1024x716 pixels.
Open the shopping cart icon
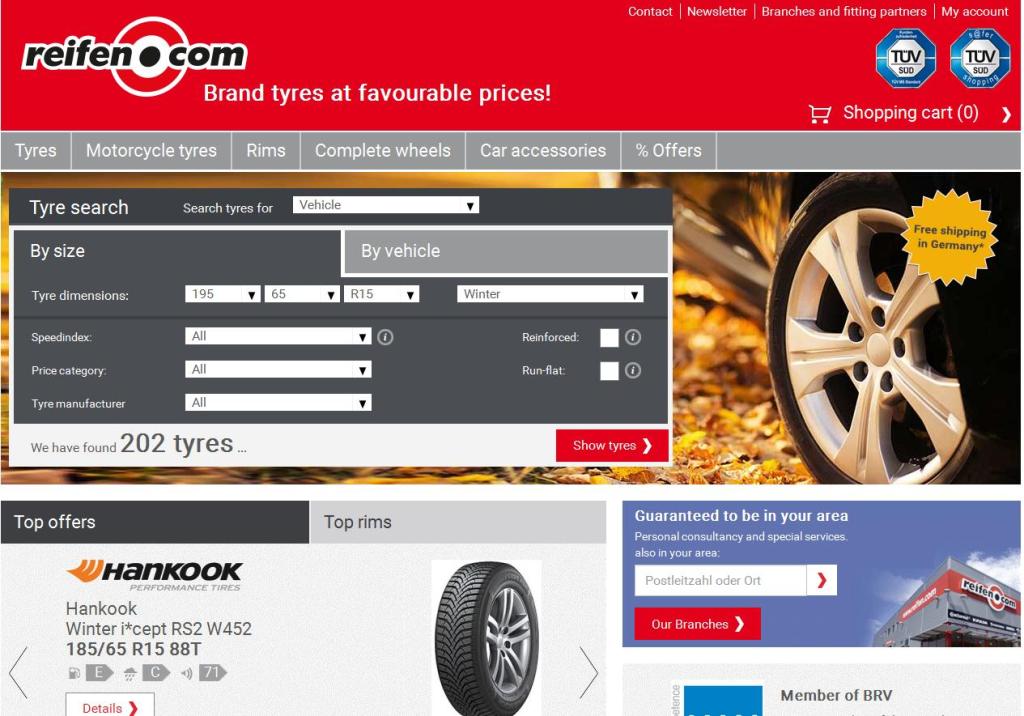820,114
